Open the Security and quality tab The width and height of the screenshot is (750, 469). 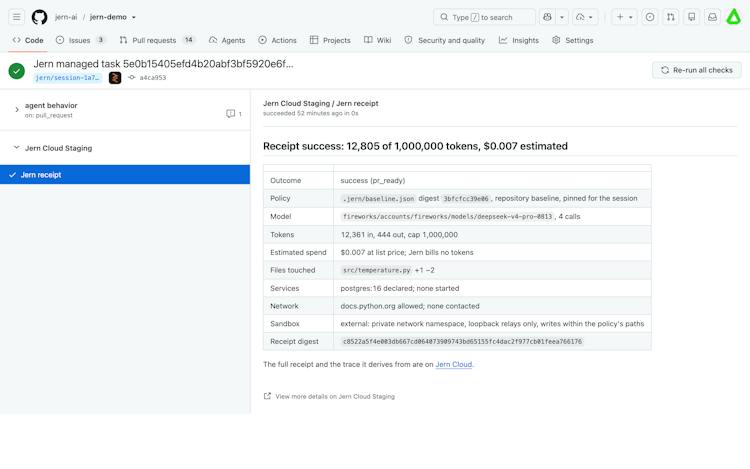[444, 40]
